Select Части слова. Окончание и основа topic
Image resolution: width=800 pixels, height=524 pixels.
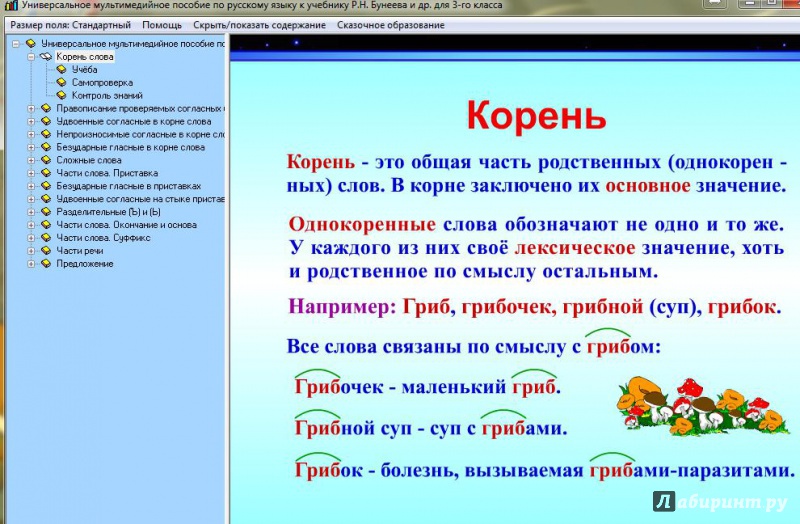point(127,225)
